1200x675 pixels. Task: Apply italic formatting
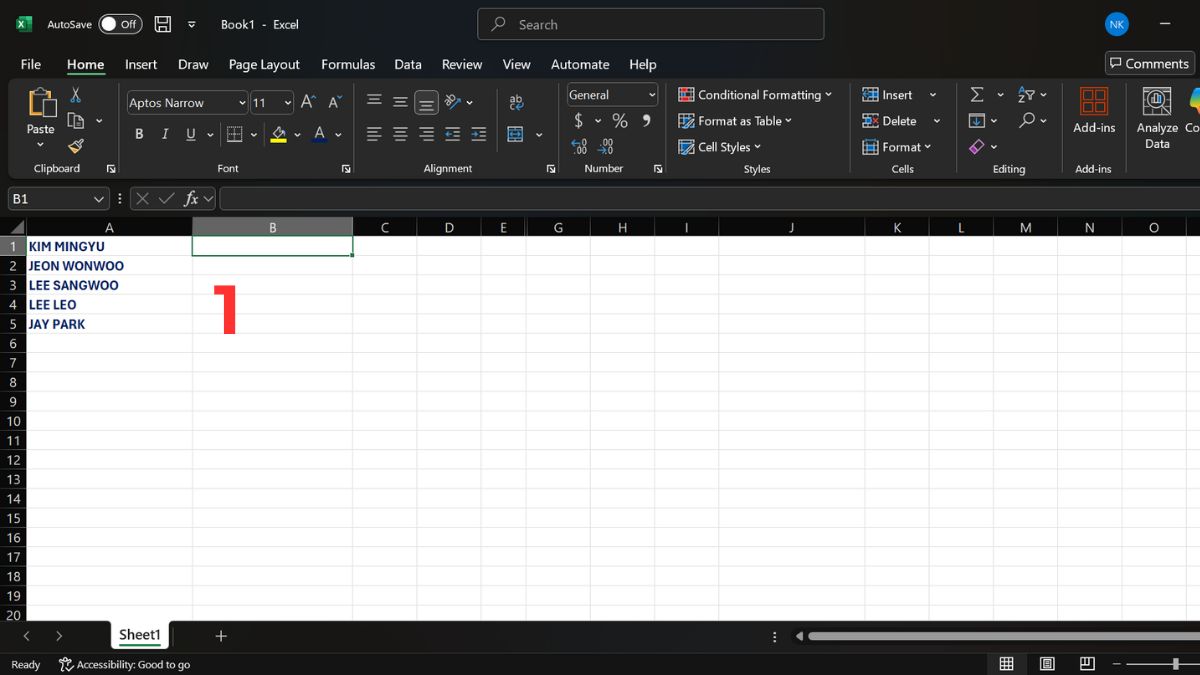(164, 133)
